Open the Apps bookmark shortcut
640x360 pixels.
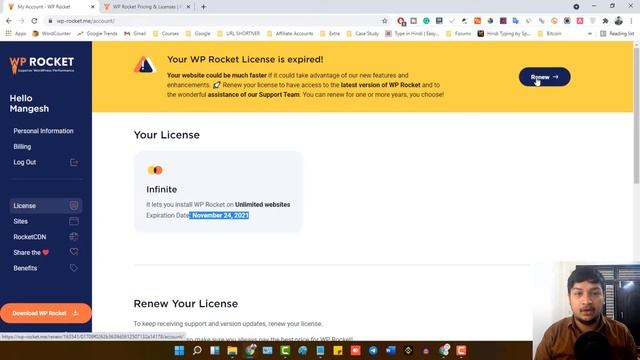point(16,33)
